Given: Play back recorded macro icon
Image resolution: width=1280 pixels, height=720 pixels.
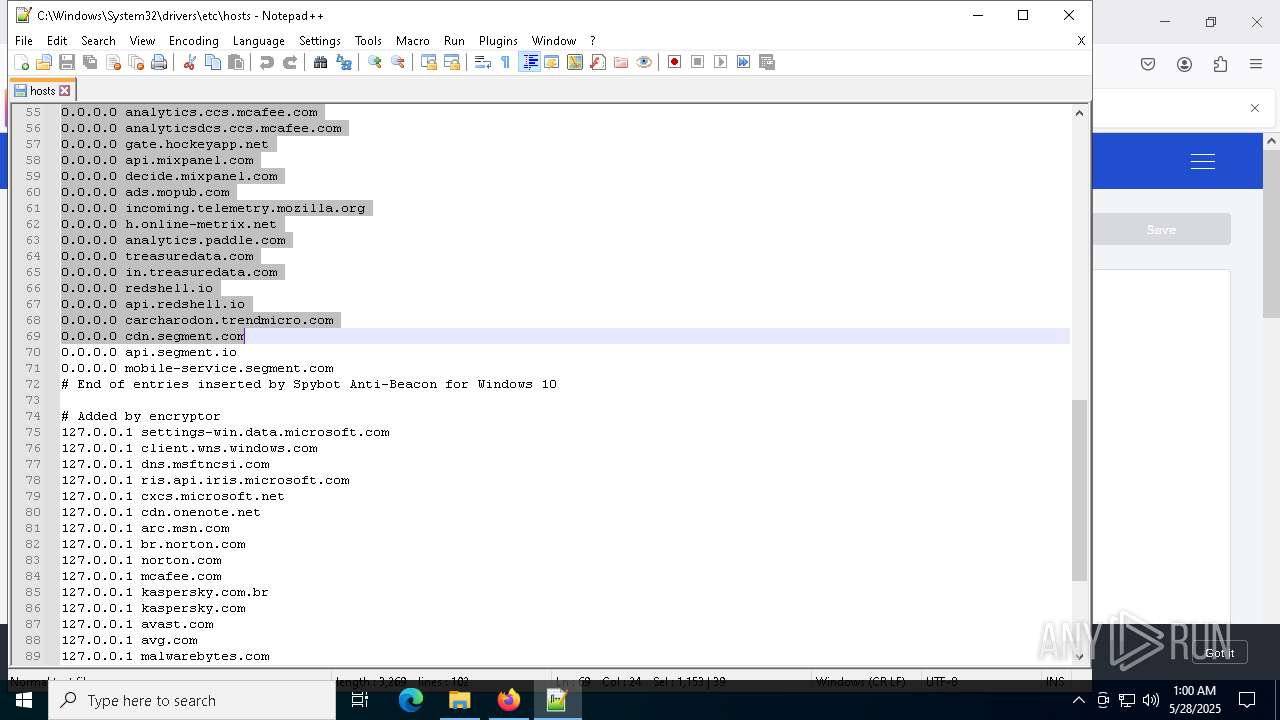Looking at the screenshot, I should click(721, 62).
